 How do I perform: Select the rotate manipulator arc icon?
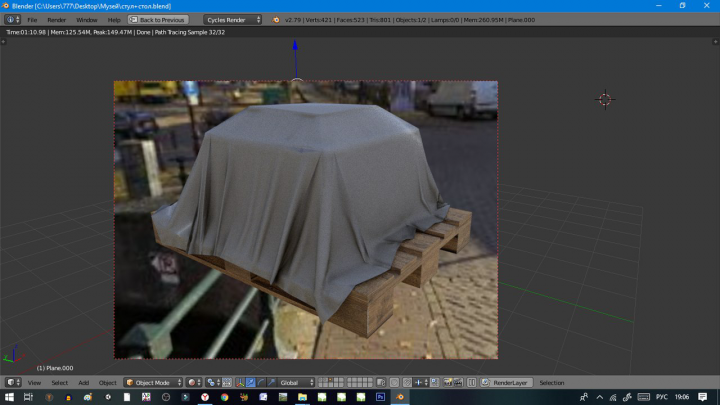(261, 382)
